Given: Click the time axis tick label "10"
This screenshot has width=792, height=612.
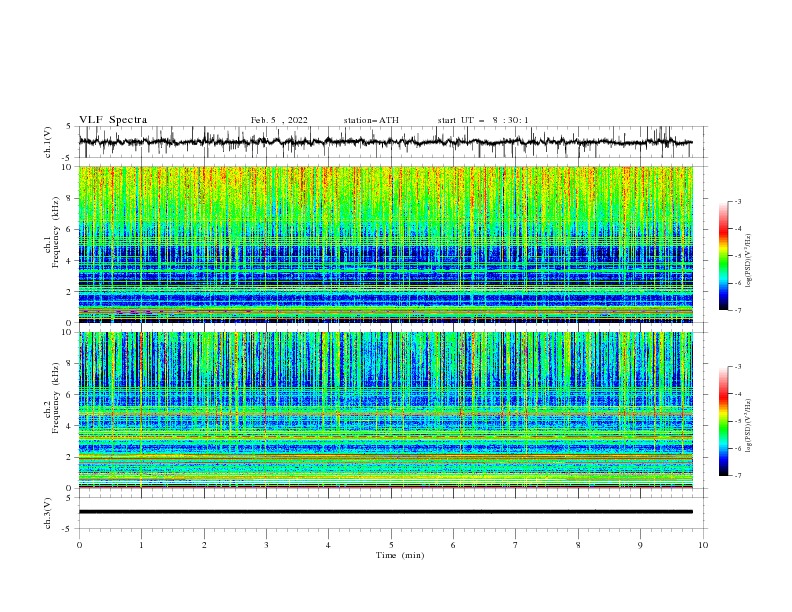Looking at the screenshot, I should coord(703,545).
